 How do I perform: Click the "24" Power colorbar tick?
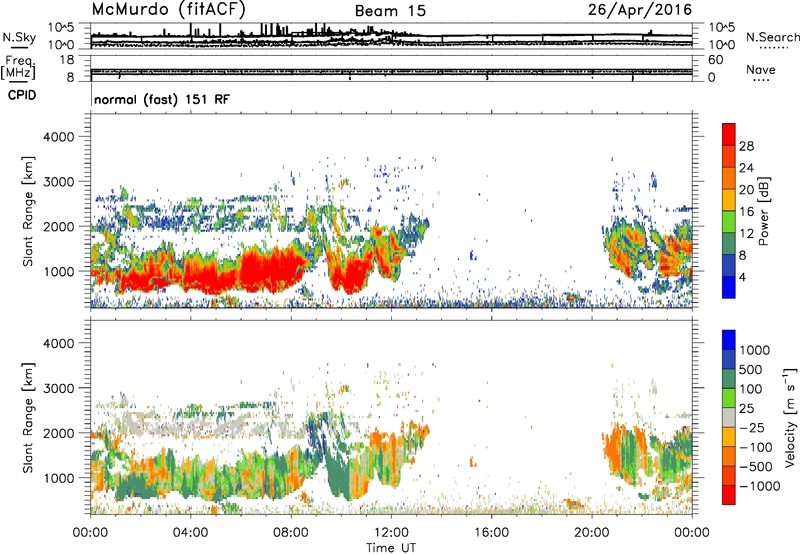[746, 168]
